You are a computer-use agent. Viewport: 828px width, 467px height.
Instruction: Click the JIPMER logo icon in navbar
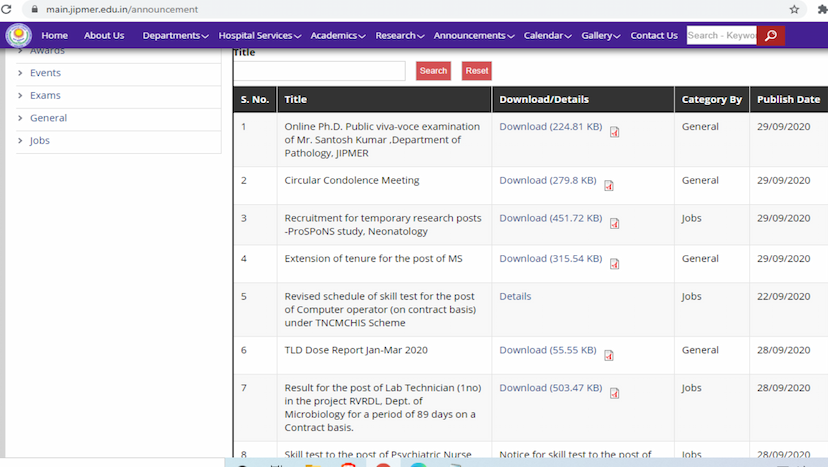[x=18, y=35]
